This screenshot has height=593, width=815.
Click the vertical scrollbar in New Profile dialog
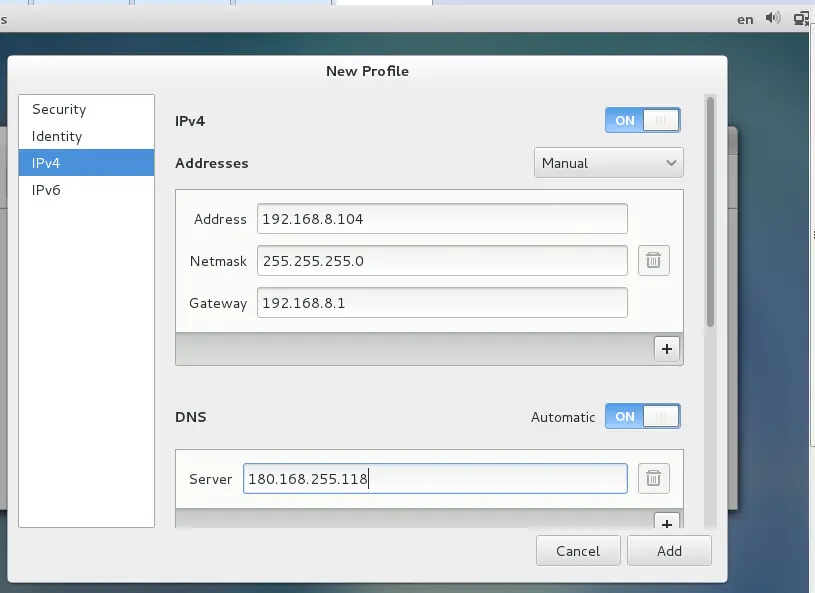point(710,212)
